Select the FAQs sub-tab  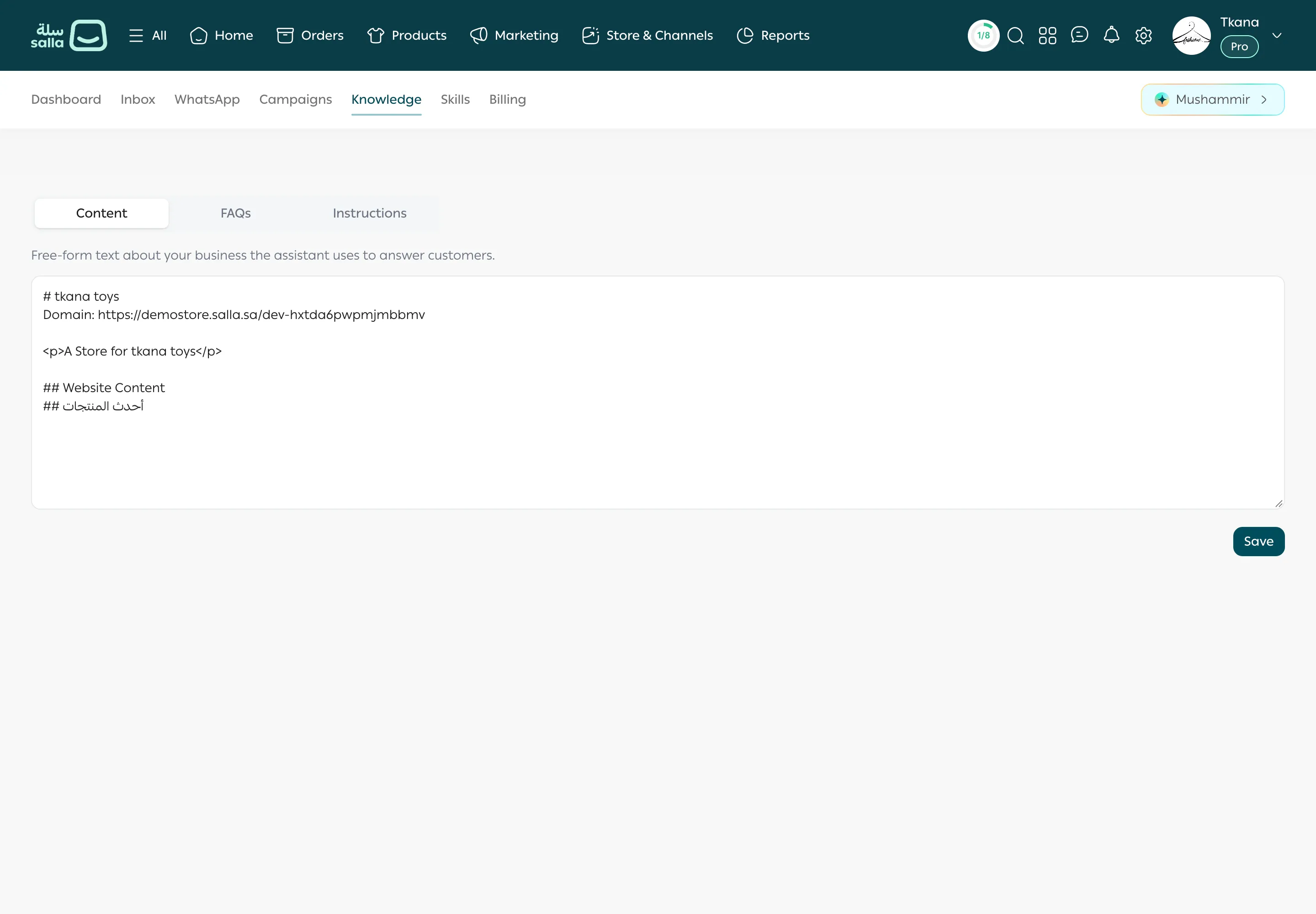point(235,213)
